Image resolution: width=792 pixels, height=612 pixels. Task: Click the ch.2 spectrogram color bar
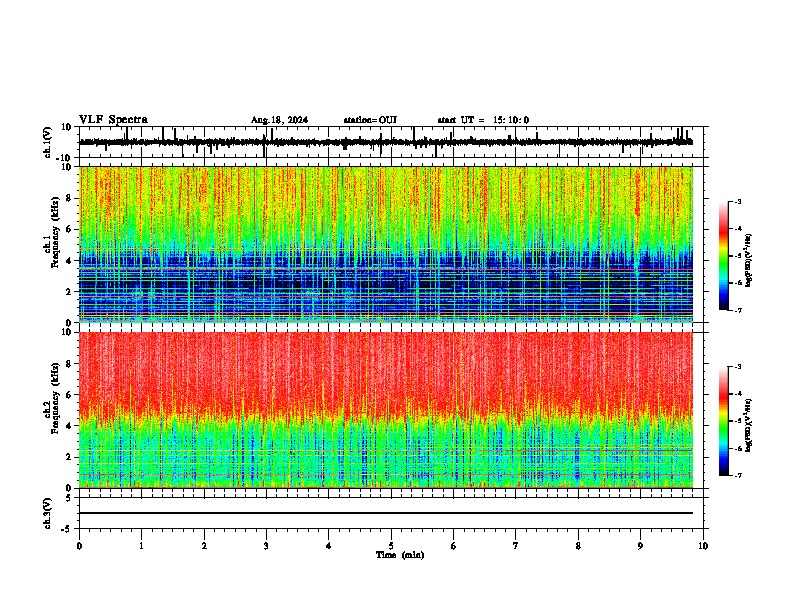click(x=724, y=421)
